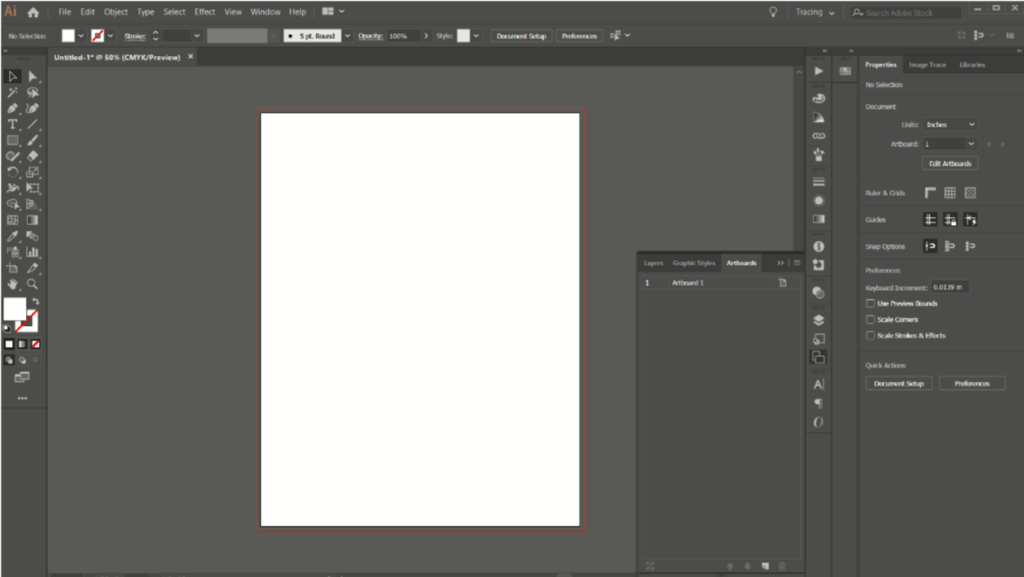The image size is (1024, 577).
Task: Select the Pen tool
Action: 13,108
